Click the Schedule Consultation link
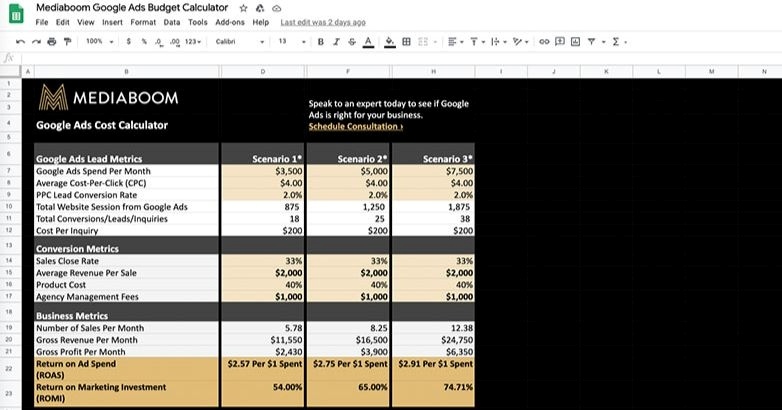 click(356, 126)
